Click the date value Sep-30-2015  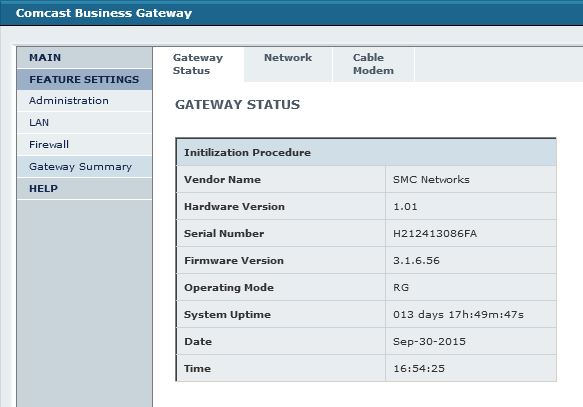(429, 342)
